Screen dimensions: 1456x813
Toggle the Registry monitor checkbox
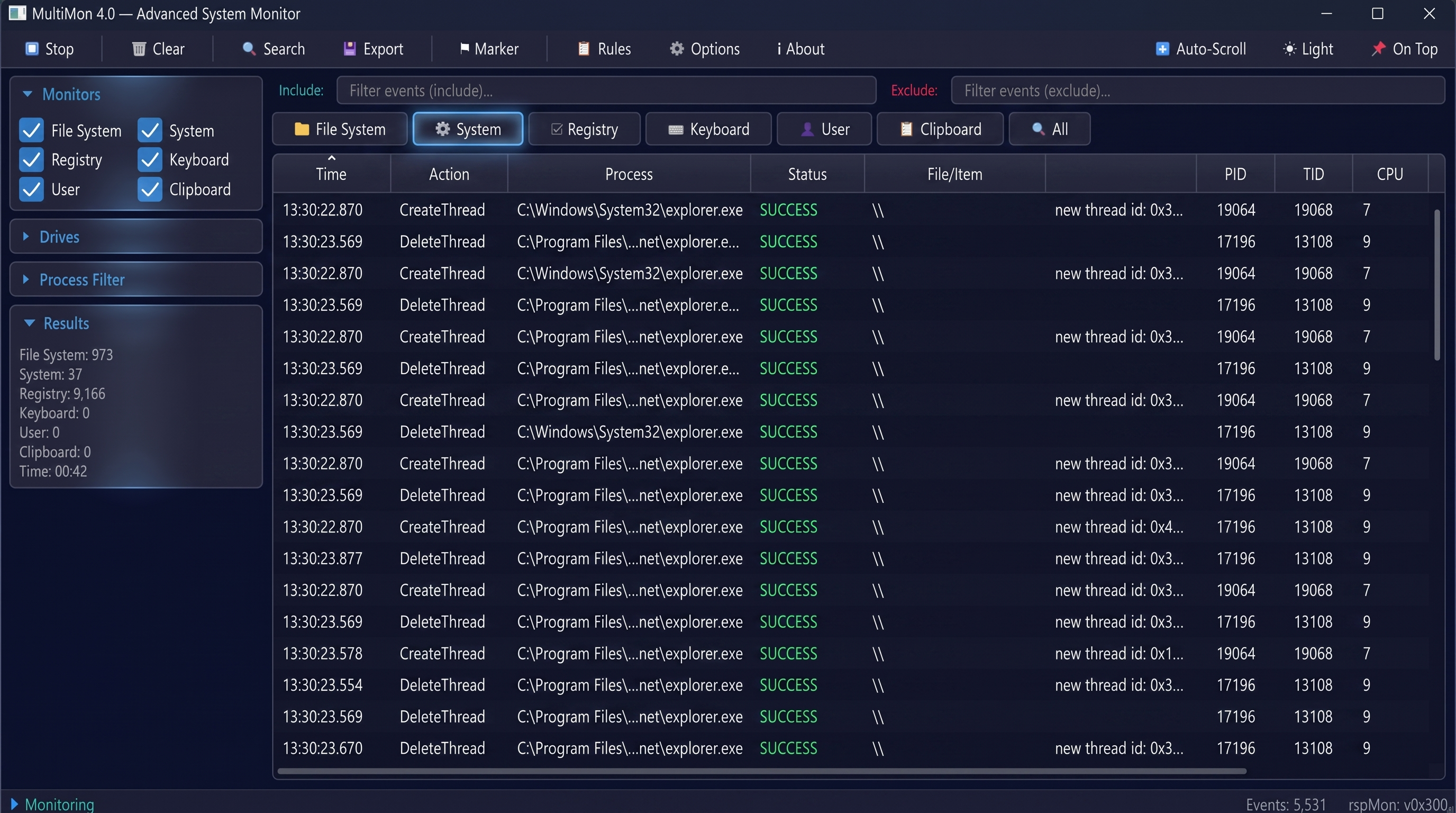point(32,160)
